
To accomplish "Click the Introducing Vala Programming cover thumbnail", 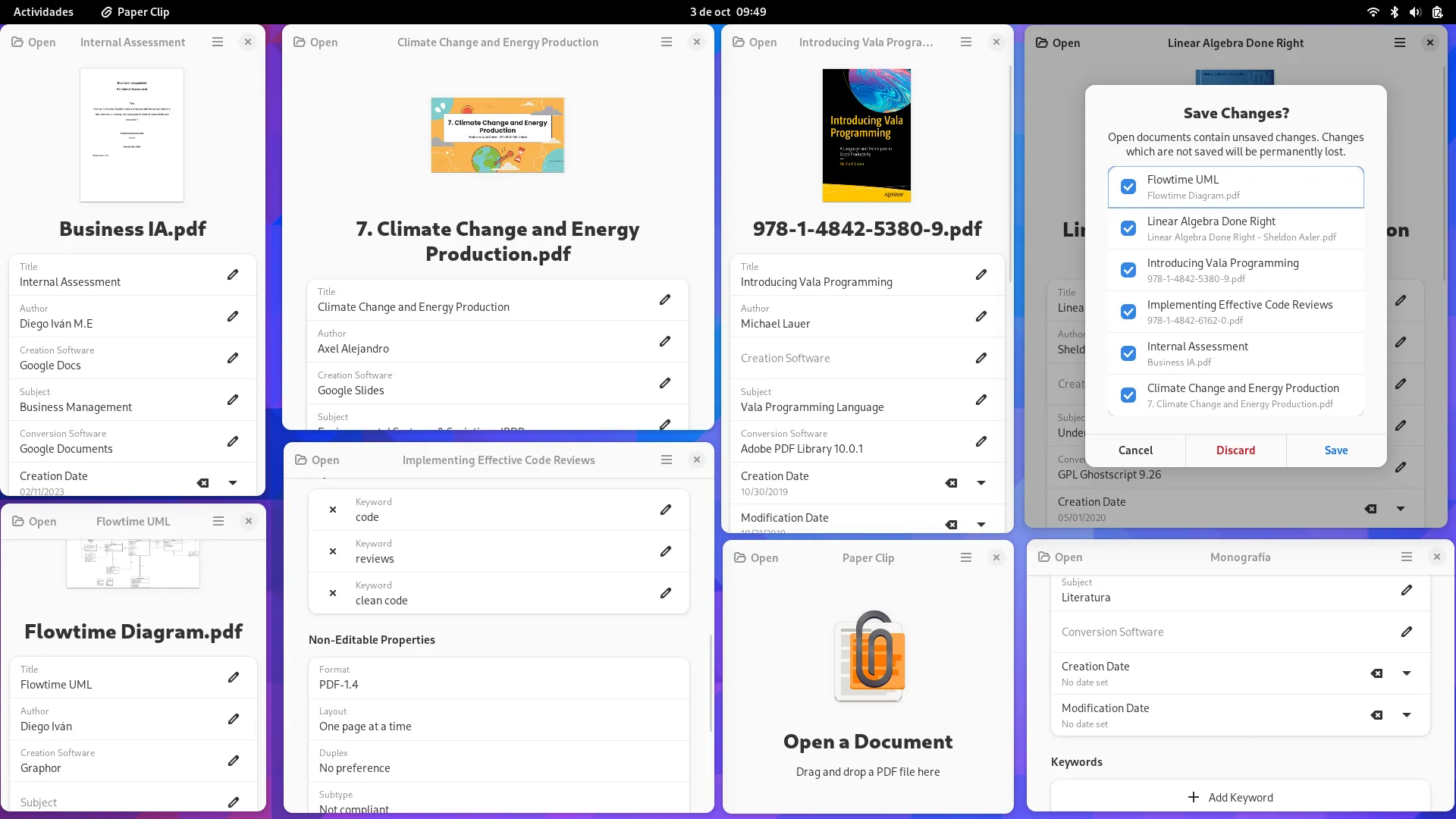I will (x=867, y=135).
